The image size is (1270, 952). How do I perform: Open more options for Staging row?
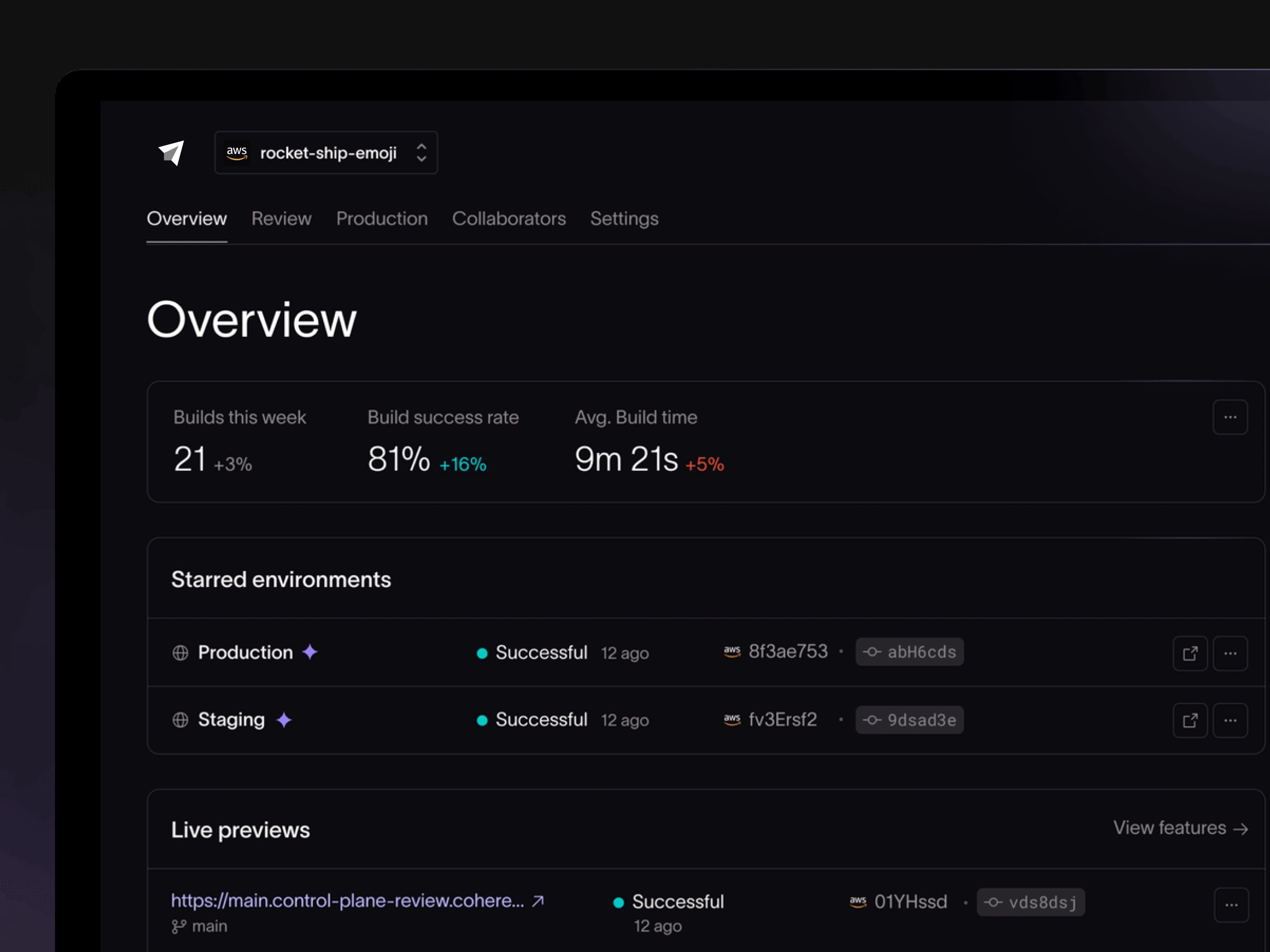click(1230, 720)
